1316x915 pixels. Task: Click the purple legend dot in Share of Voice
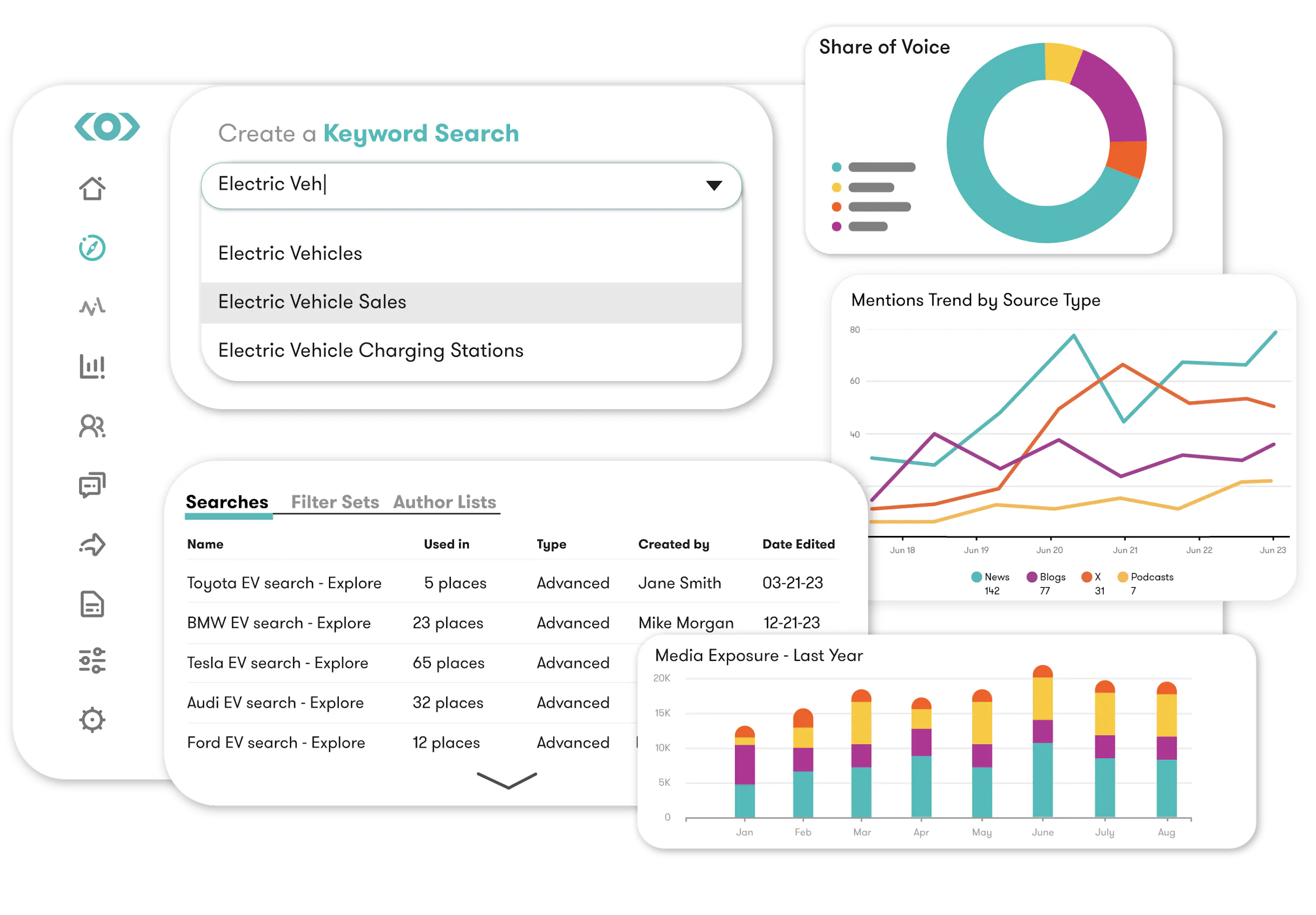[836, 226]
